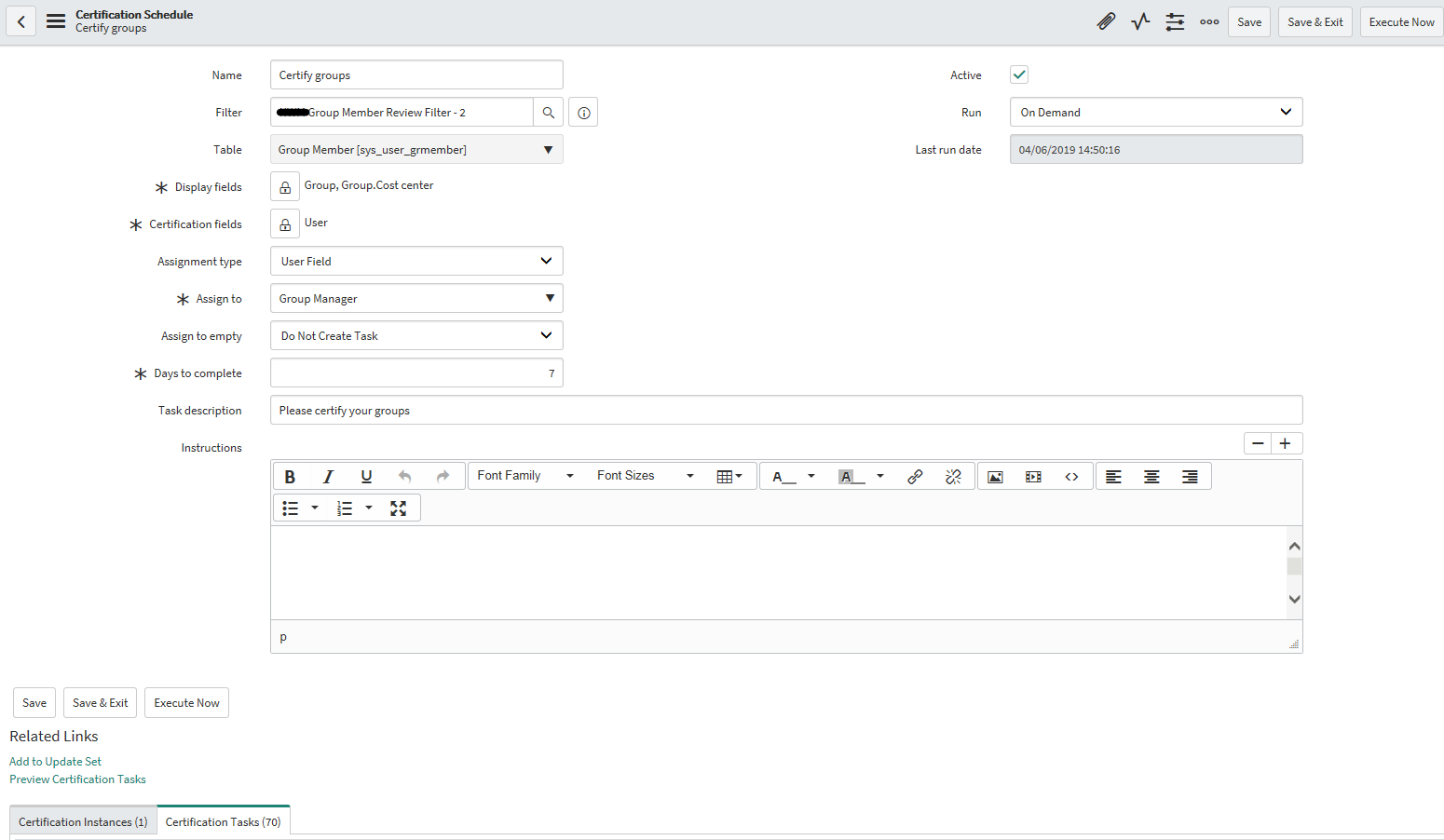1444x840 pixels.
Task: Insert an image in the Instructions editor
Action: coord(994,476)
